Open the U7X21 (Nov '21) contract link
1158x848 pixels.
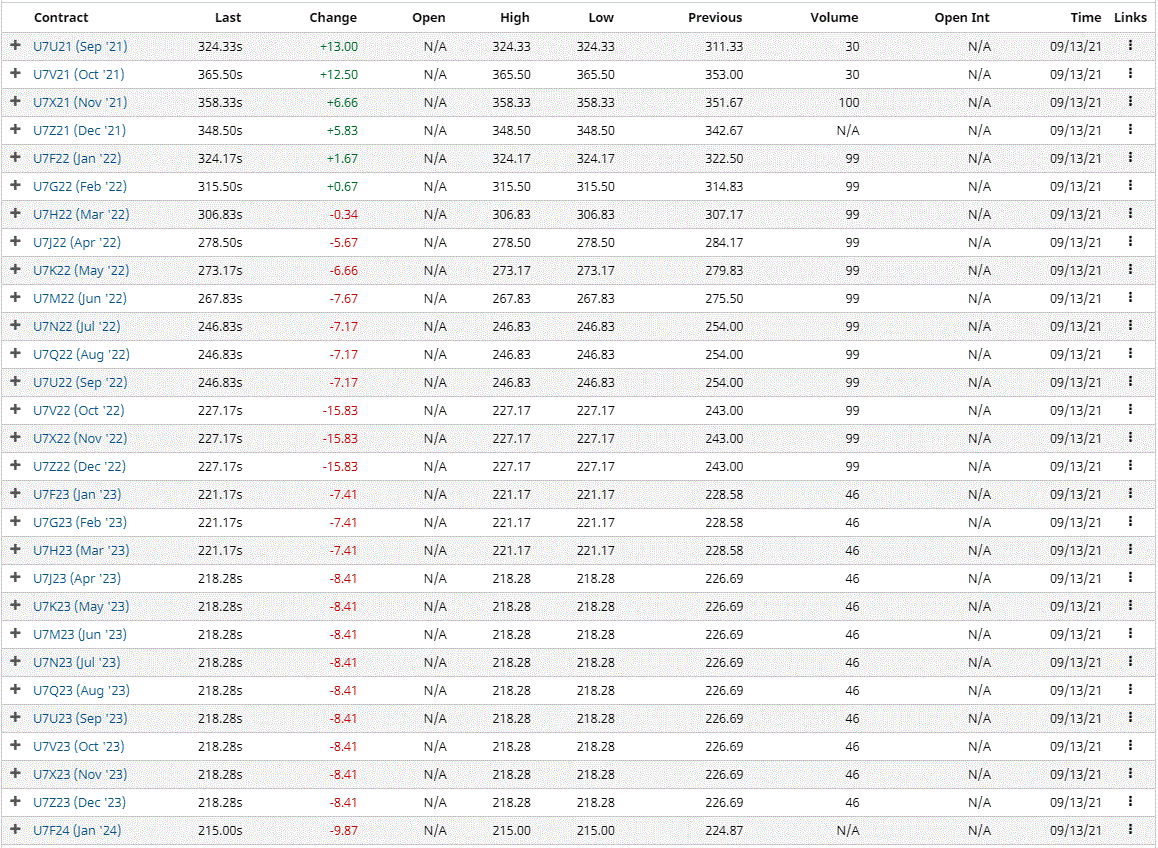click(80, 102)
